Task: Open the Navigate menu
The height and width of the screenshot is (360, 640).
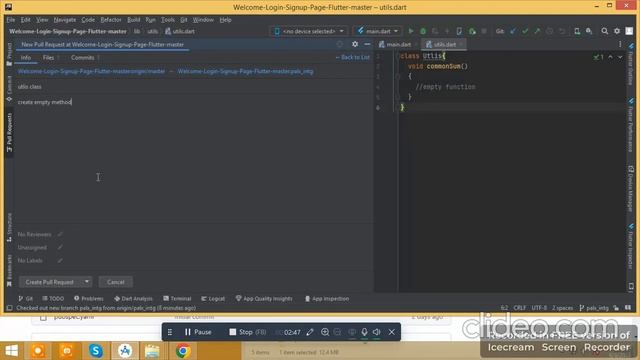Action: (x=64, y=20)
